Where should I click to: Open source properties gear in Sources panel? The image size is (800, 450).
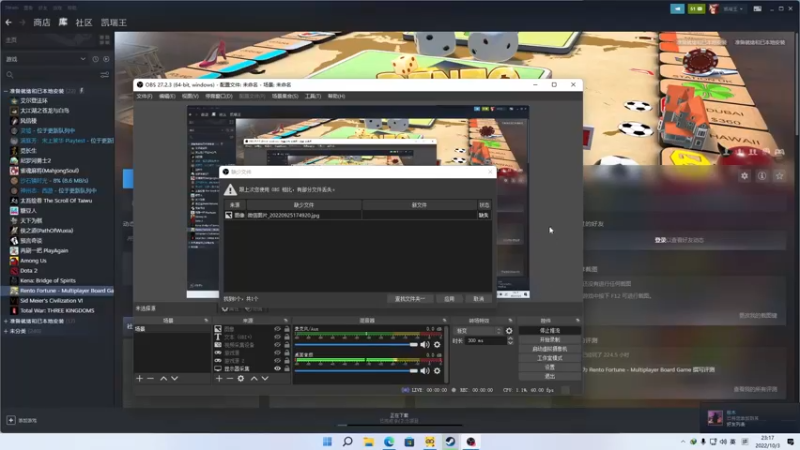[241, 379]
